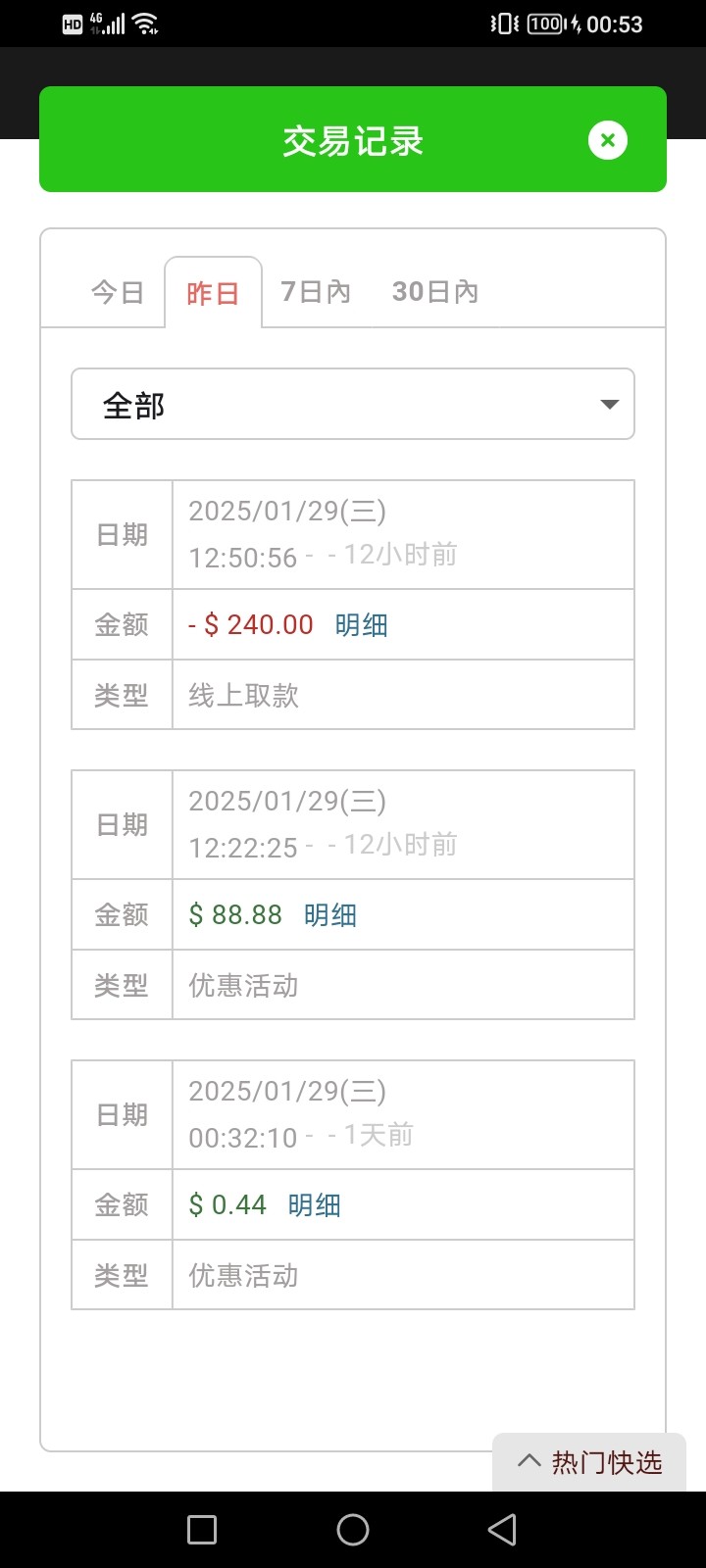The height and width of the screenshot is (1568, 706).
Task: Tap the battery indicator icon
Action: 545,24
